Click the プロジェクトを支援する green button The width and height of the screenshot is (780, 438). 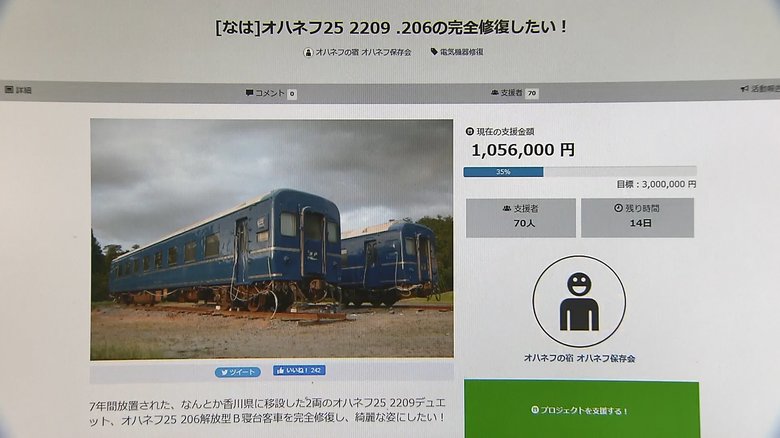click(x=582, y=410)
